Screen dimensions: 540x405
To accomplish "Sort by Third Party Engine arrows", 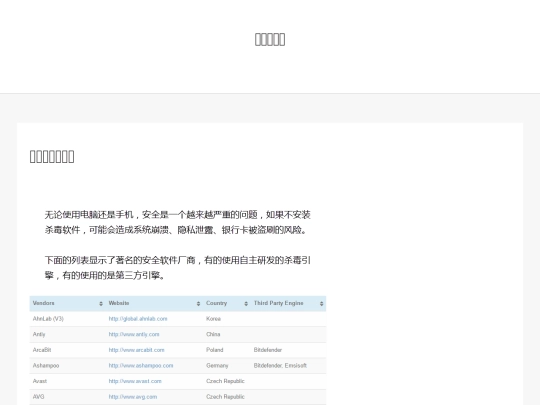I will click(x=321, y=303).
